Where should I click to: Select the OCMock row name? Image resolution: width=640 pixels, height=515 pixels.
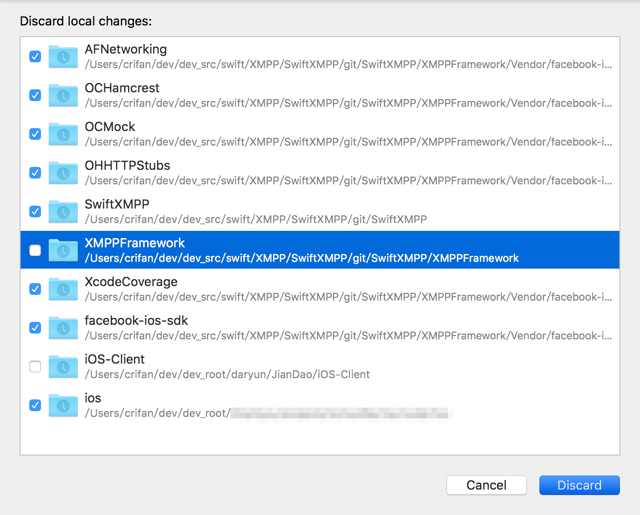(x=110, y=127)
